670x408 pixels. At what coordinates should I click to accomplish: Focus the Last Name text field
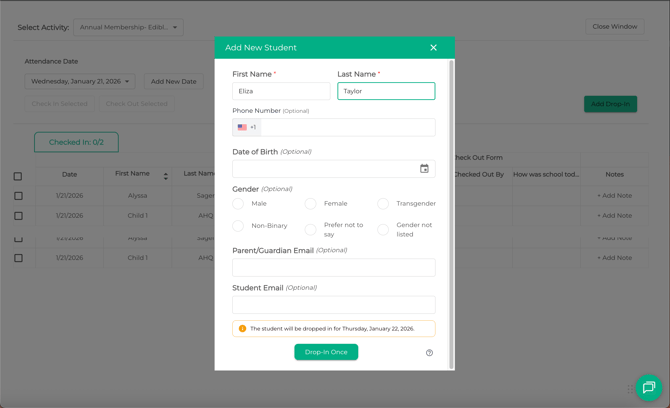click(386, 91)
